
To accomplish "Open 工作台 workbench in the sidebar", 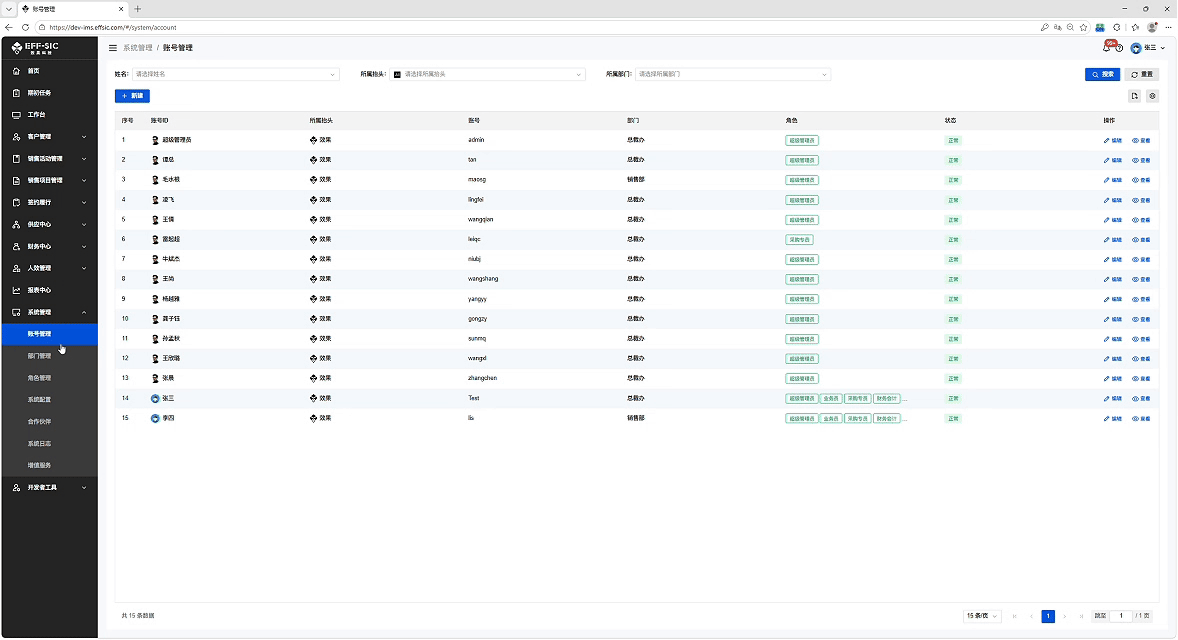I will tap(50, 115).
